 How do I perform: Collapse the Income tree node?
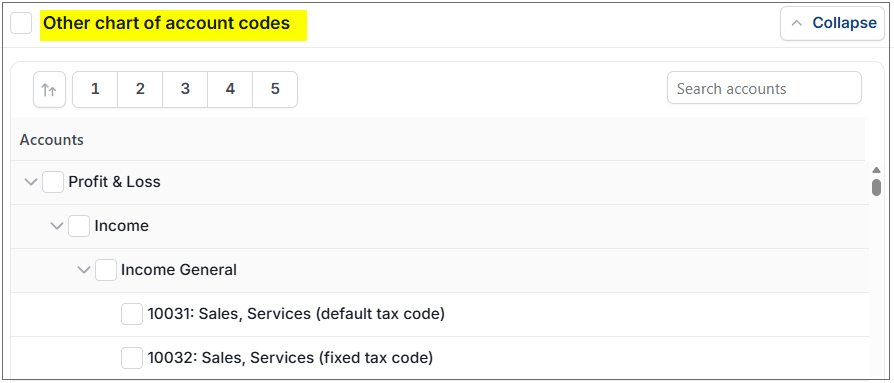57,226
